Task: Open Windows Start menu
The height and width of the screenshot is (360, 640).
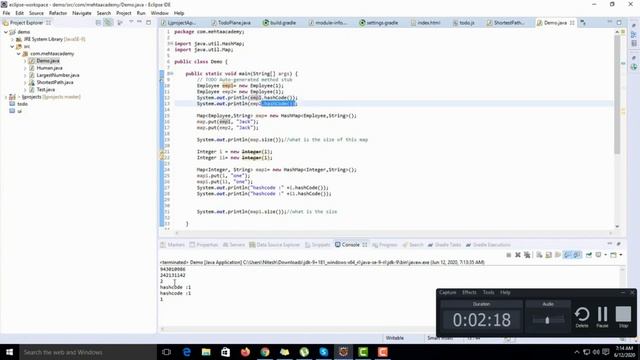Action: [x=9, y=352]
